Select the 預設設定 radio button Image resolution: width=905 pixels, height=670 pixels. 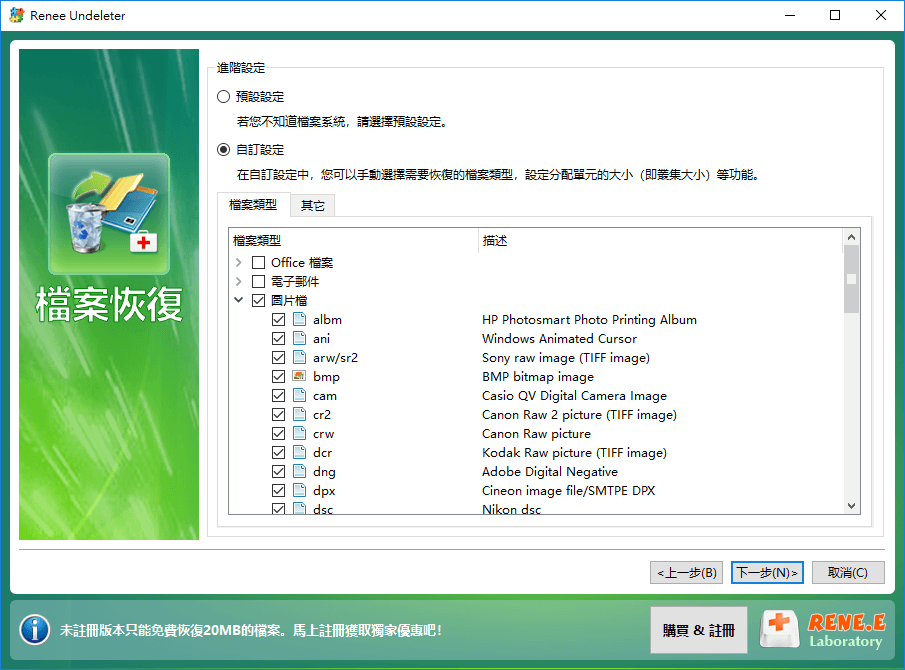point(223,96)
